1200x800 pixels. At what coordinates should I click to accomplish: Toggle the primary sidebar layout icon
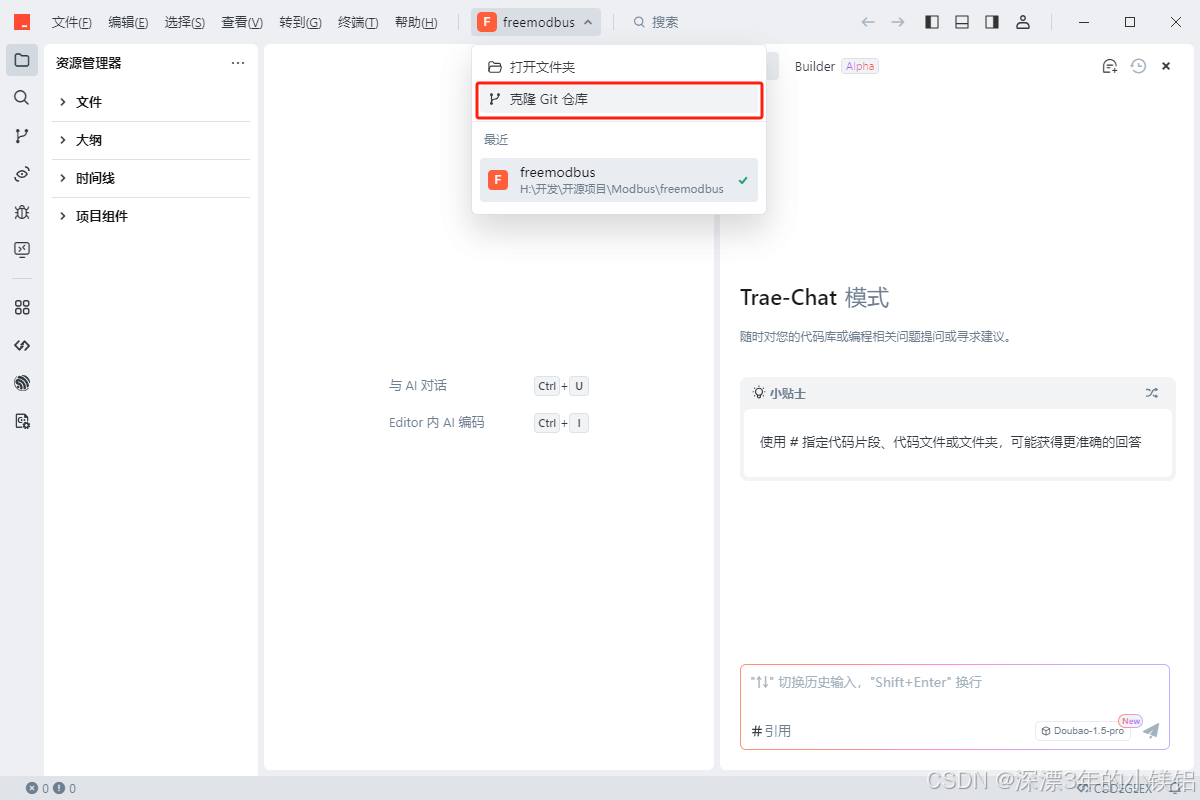coord(932,22)
